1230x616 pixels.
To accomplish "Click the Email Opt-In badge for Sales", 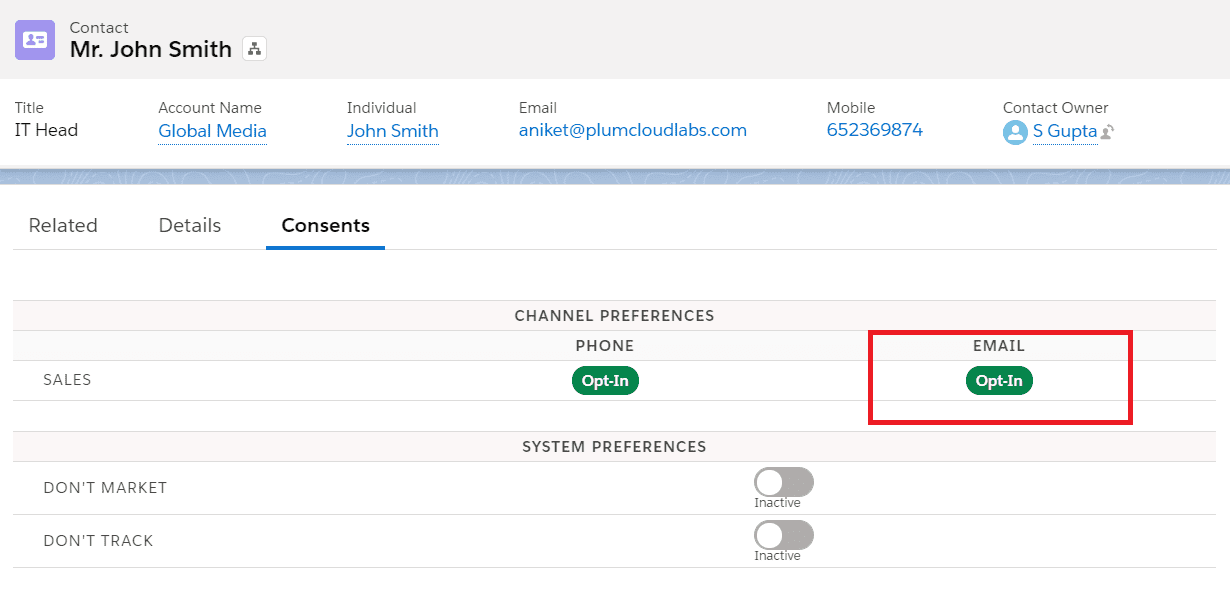I will point(999,381).
